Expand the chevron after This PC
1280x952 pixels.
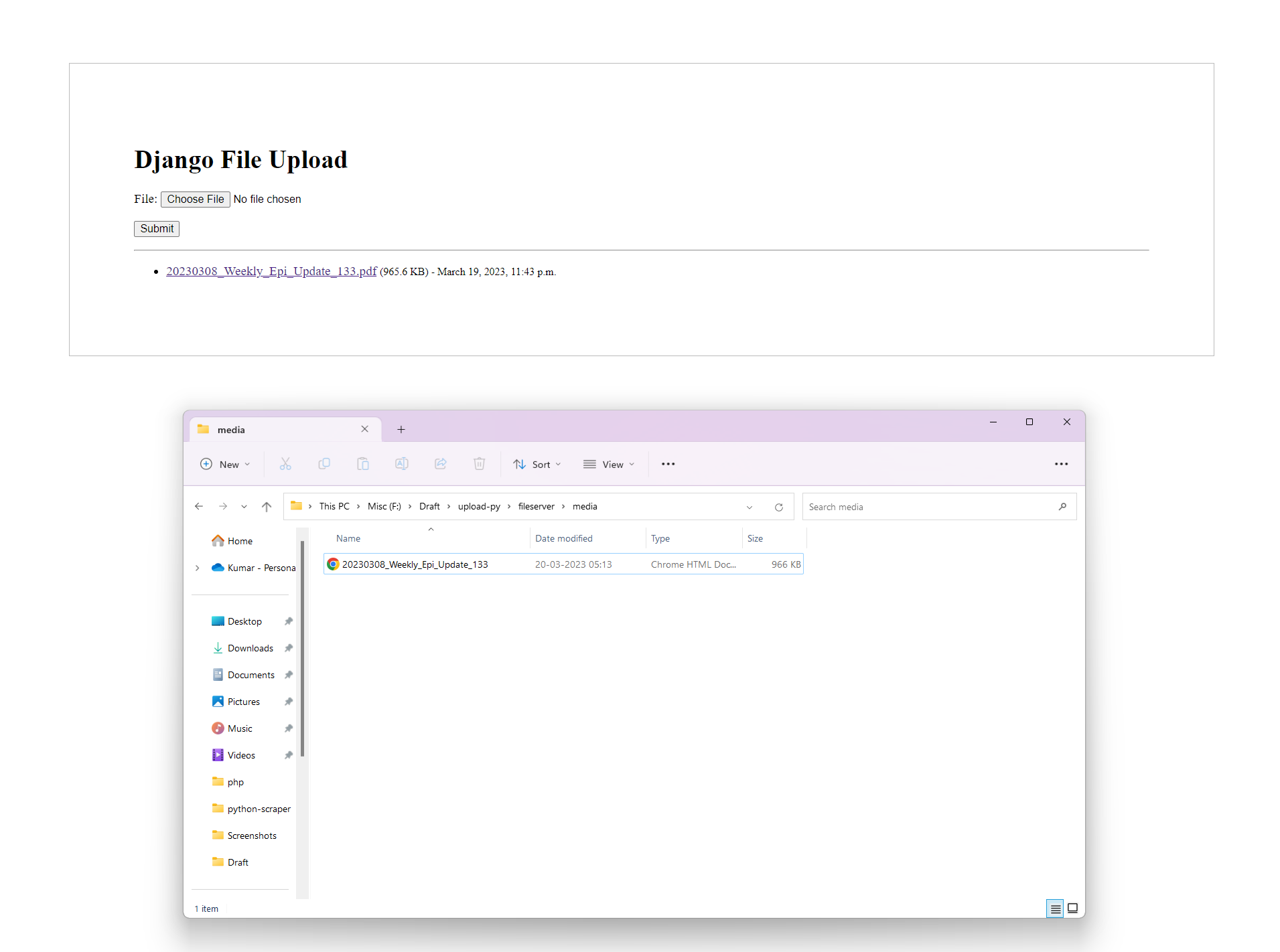(358, 507)
